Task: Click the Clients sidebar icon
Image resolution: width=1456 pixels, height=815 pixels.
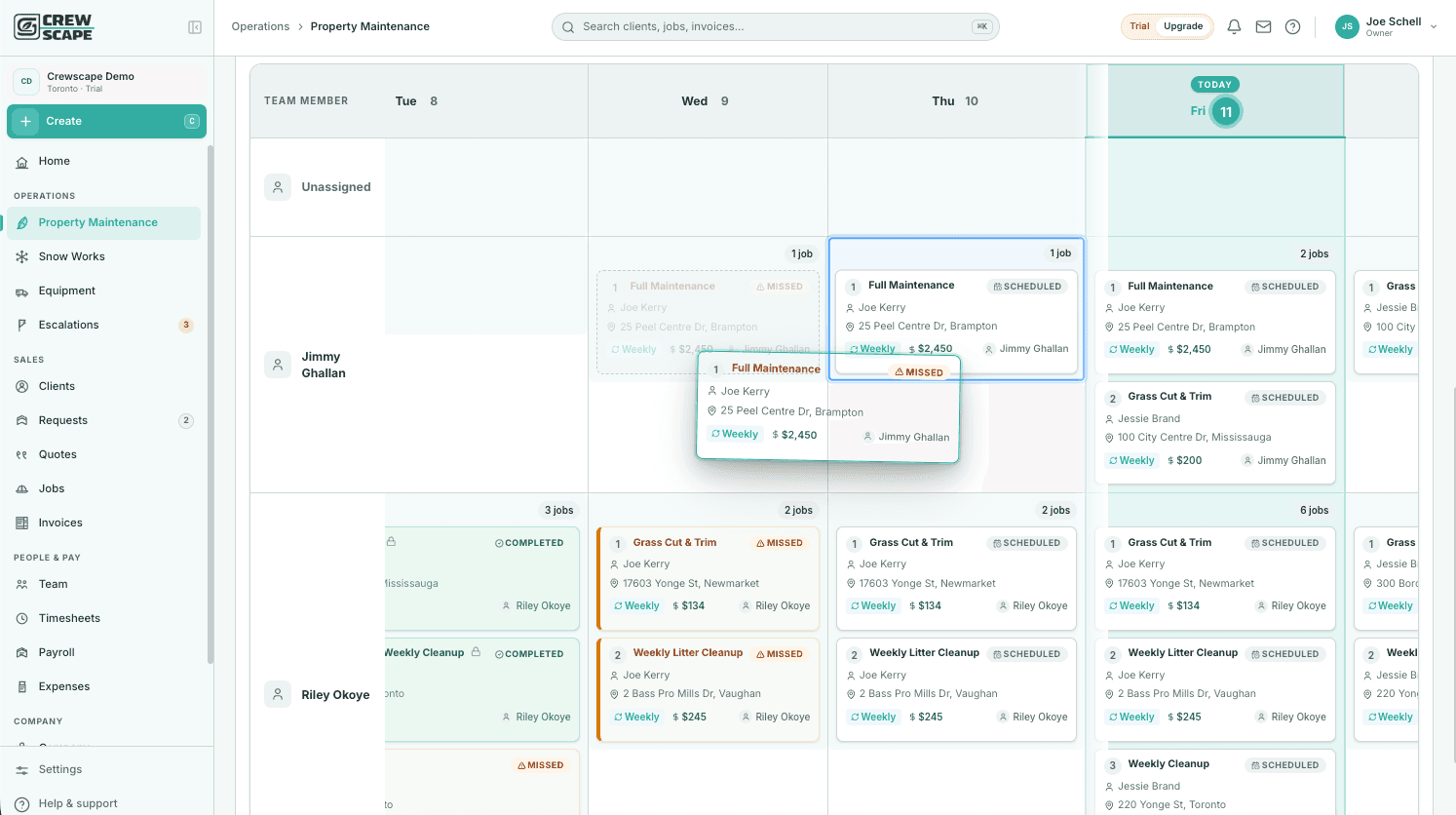Action: tap(21, 386)
